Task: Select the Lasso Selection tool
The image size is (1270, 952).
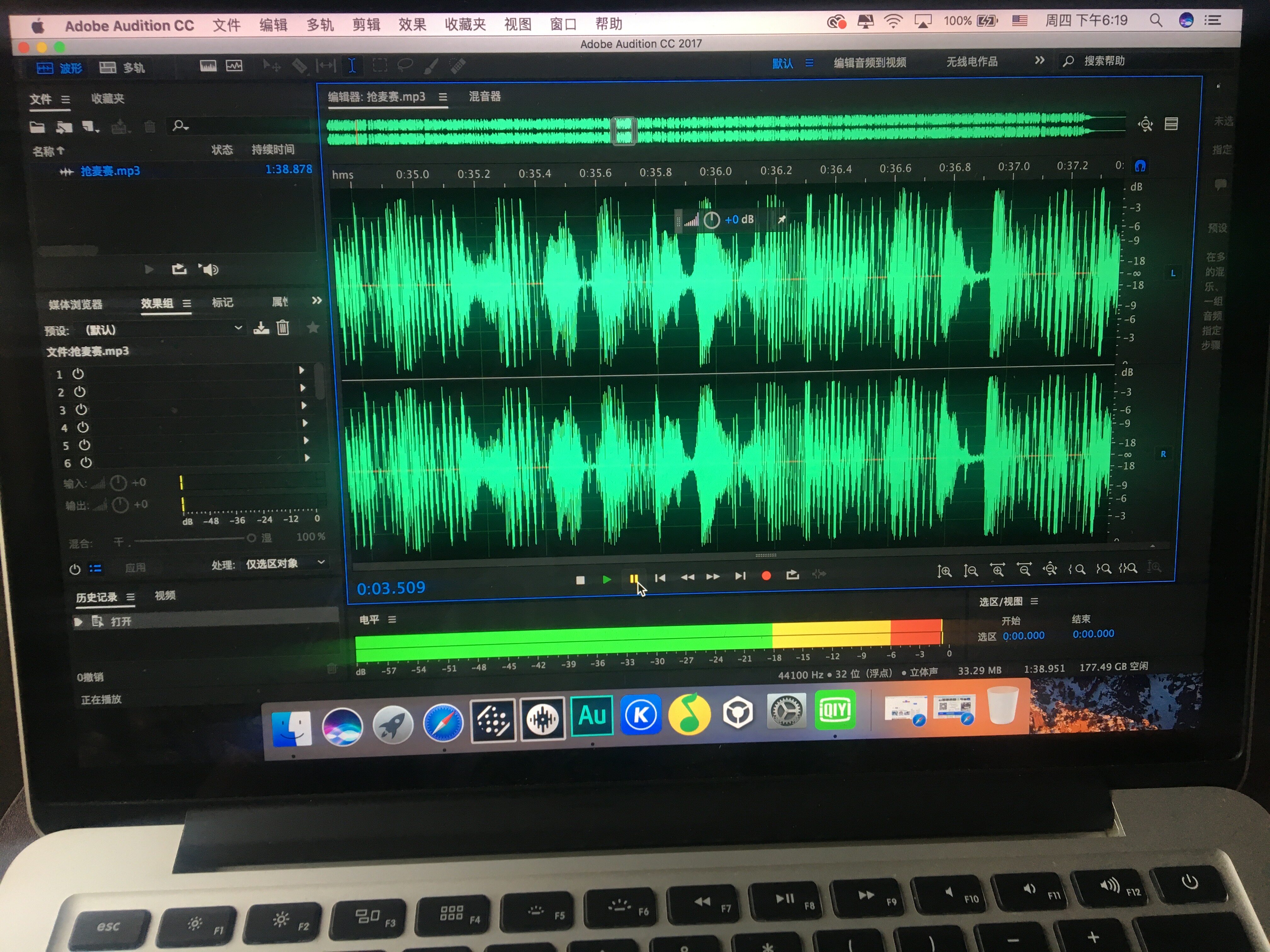Action: tap(405, 65)
